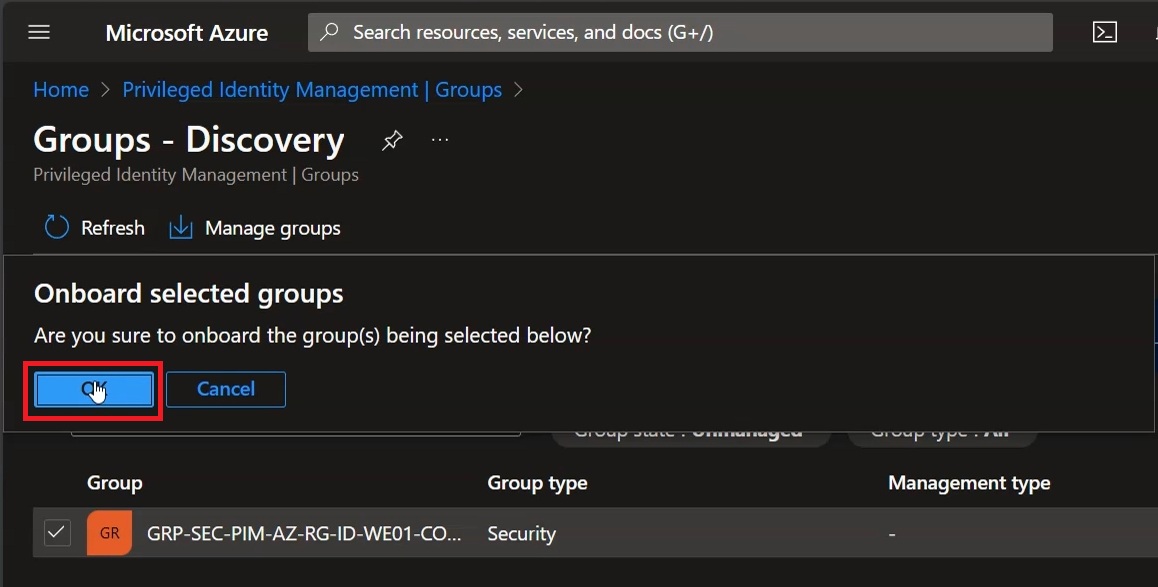Open Privileged Identity Management | Groups breadcrumb

312,89
